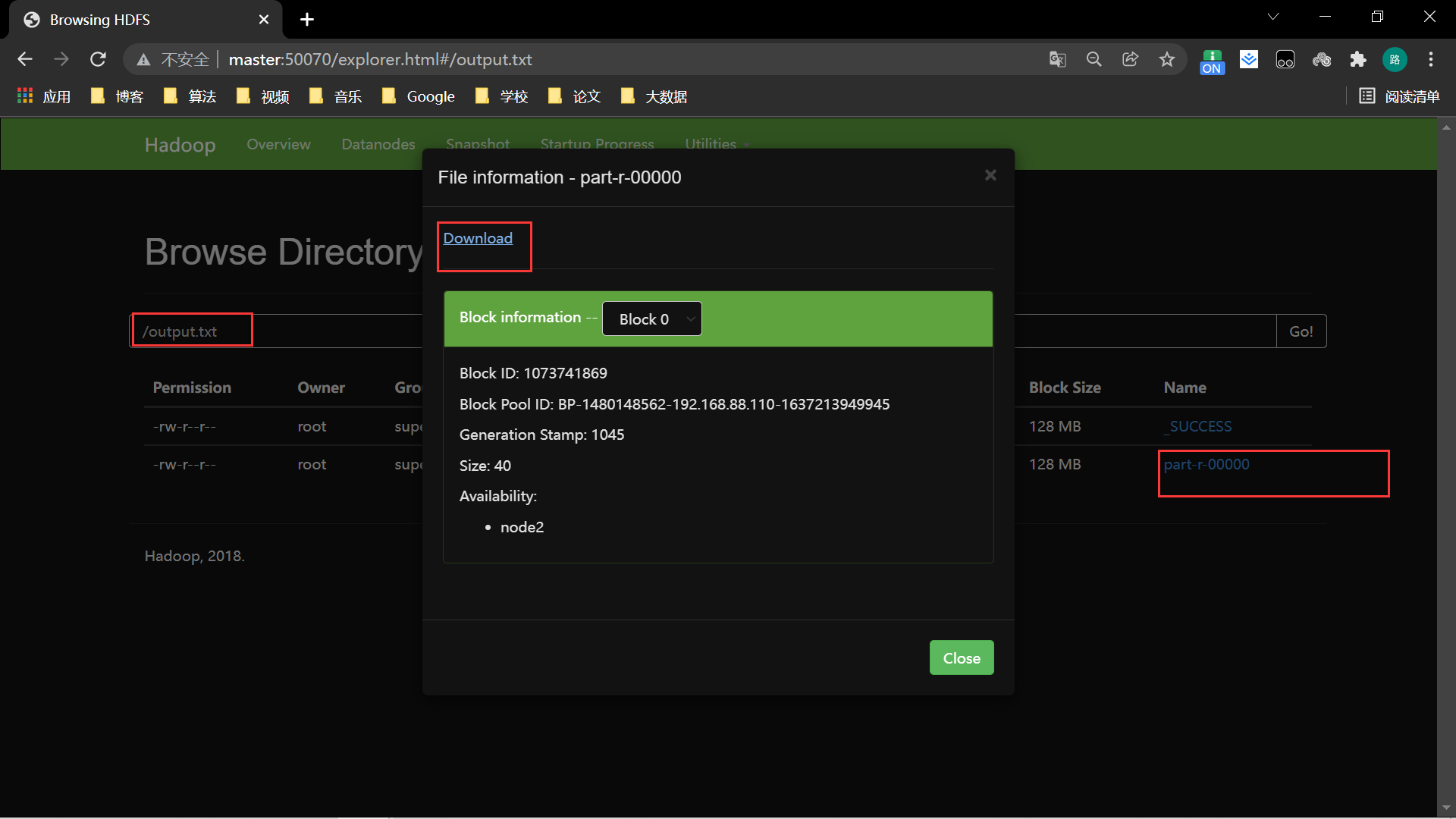The image size is (1456, 819).
Task: Open the Extensions puzzle icon
Action: [1357, 59]
